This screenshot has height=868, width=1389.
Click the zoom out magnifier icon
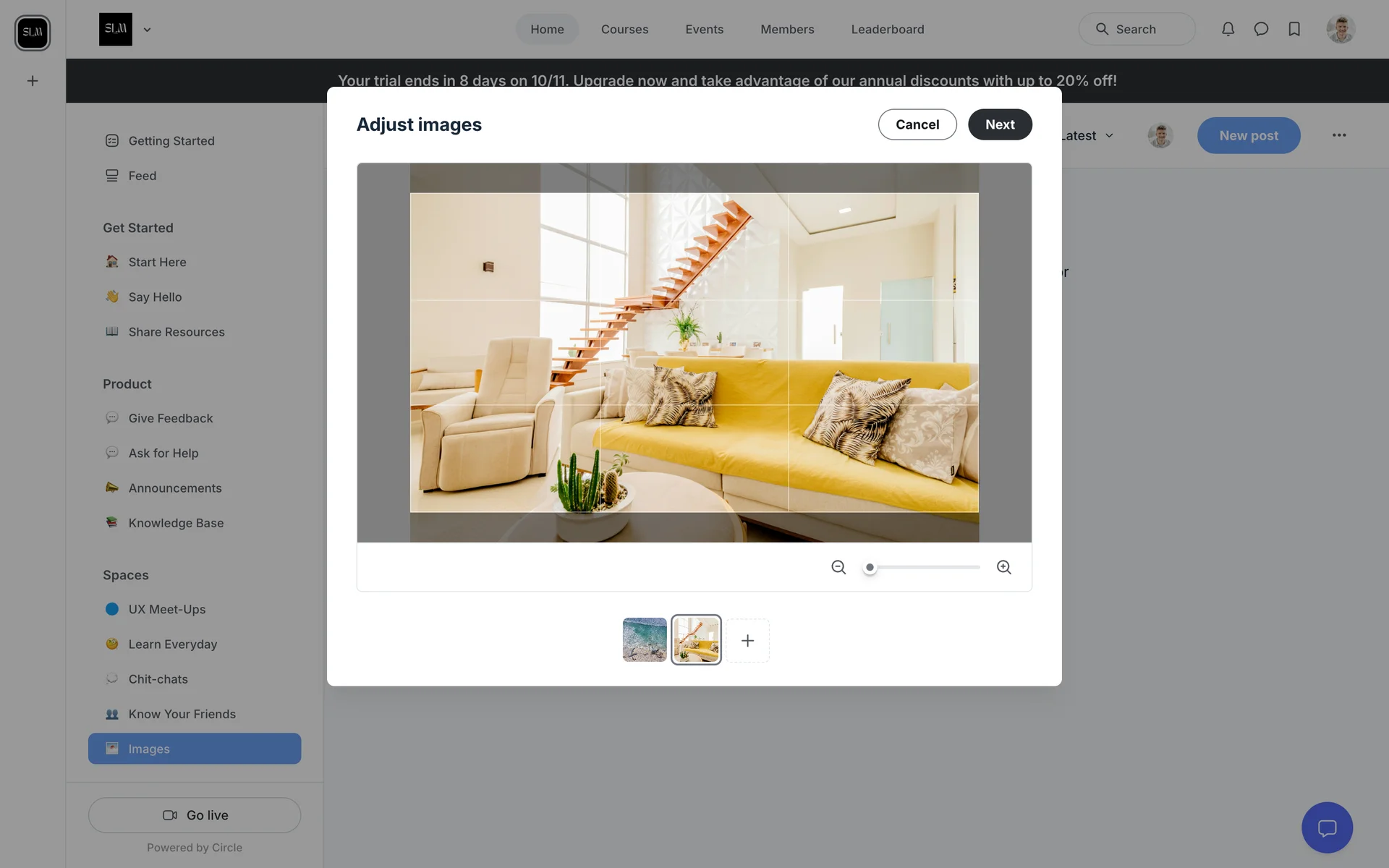pos(838,567)
